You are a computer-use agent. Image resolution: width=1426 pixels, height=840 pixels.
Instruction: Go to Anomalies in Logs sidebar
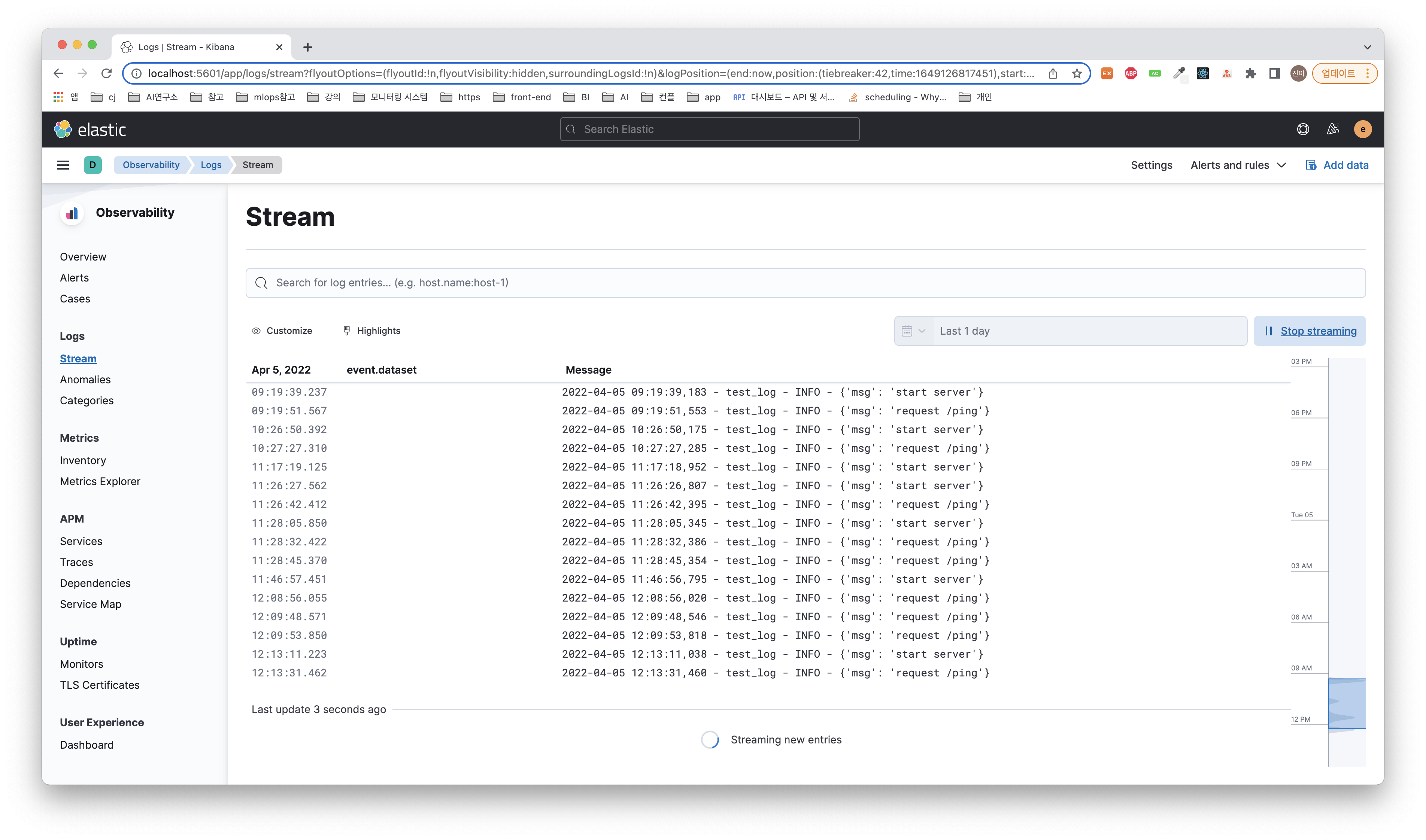coord(85,380)
